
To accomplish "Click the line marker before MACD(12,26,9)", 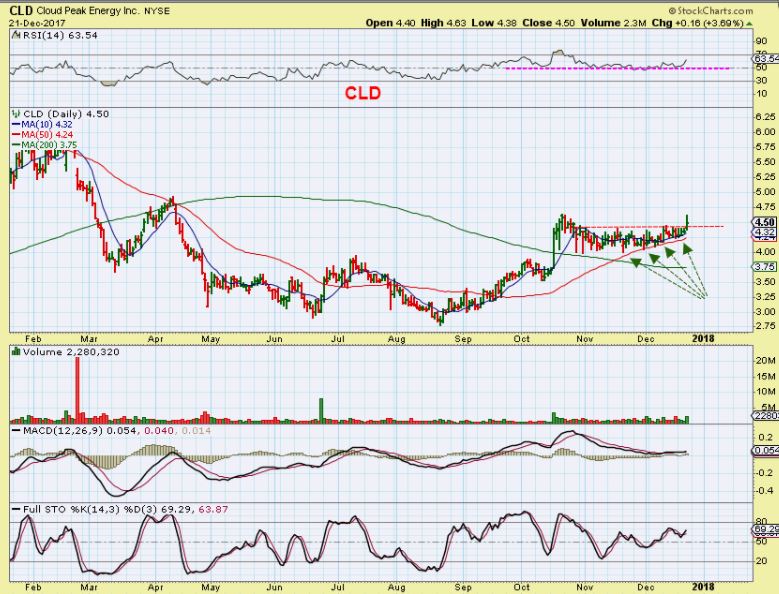I will [x=16, y=431].
